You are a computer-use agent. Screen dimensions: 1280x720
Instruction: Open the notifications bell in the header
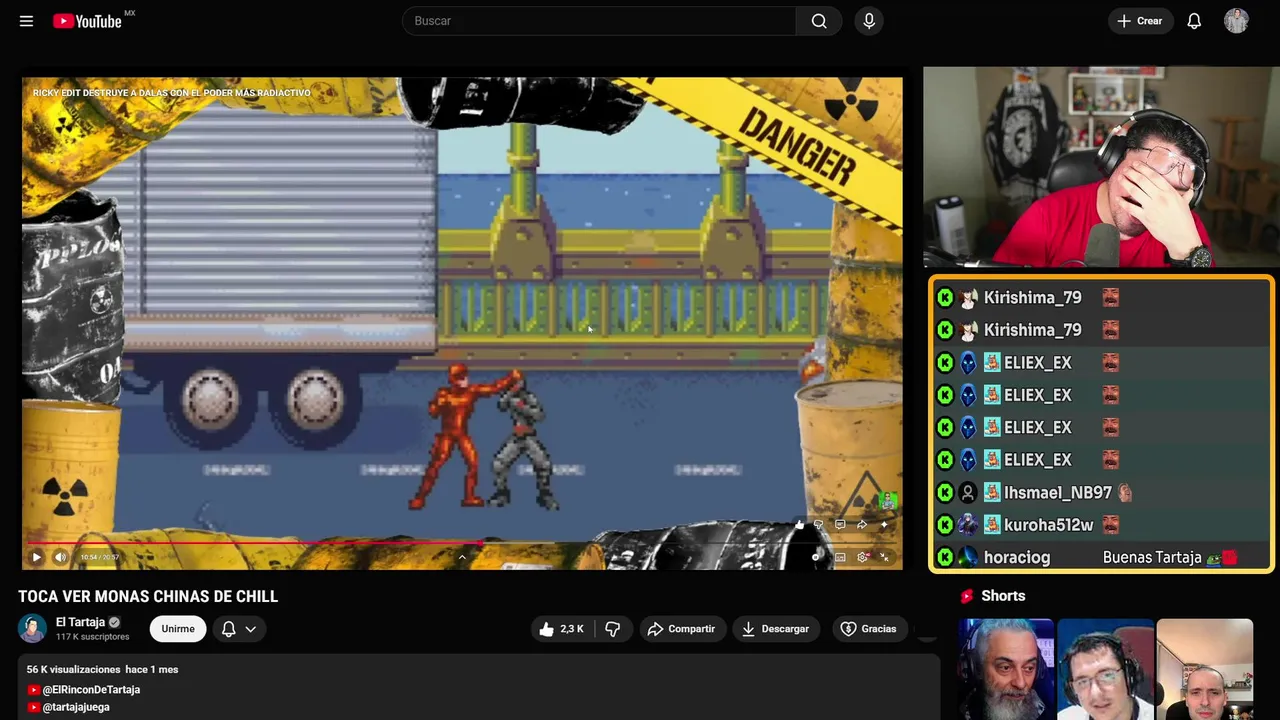coord(1194,21)
